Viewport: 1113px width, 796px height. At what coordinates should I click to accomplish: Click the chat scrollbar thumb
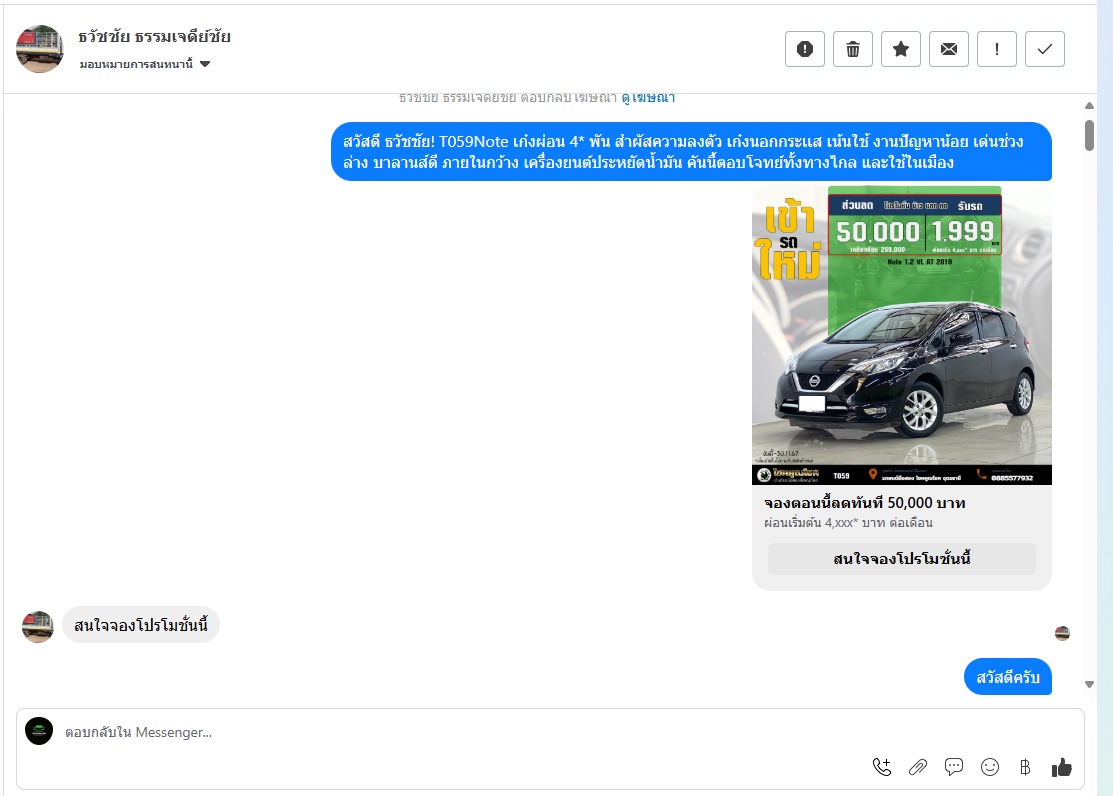[x=1090, y=136]
